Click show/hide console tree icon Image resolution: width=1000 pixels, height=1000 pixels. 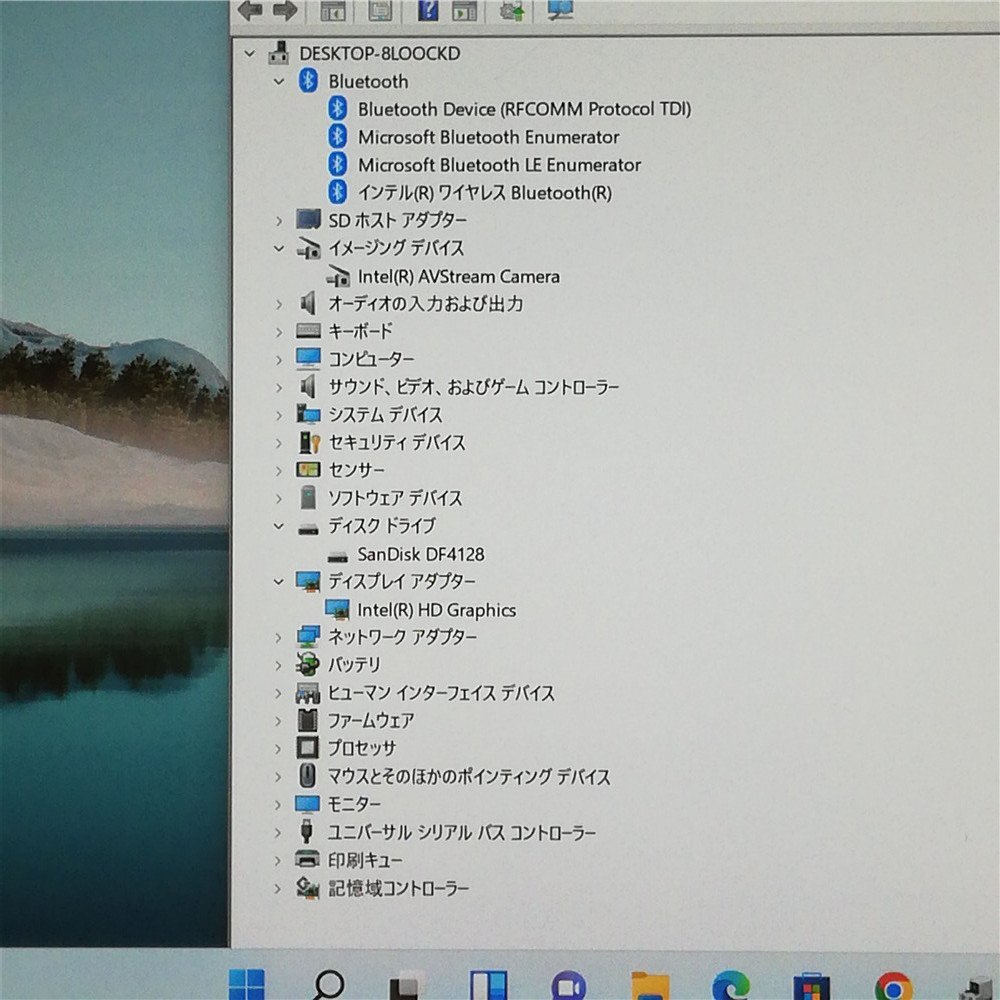coord(332,10)
